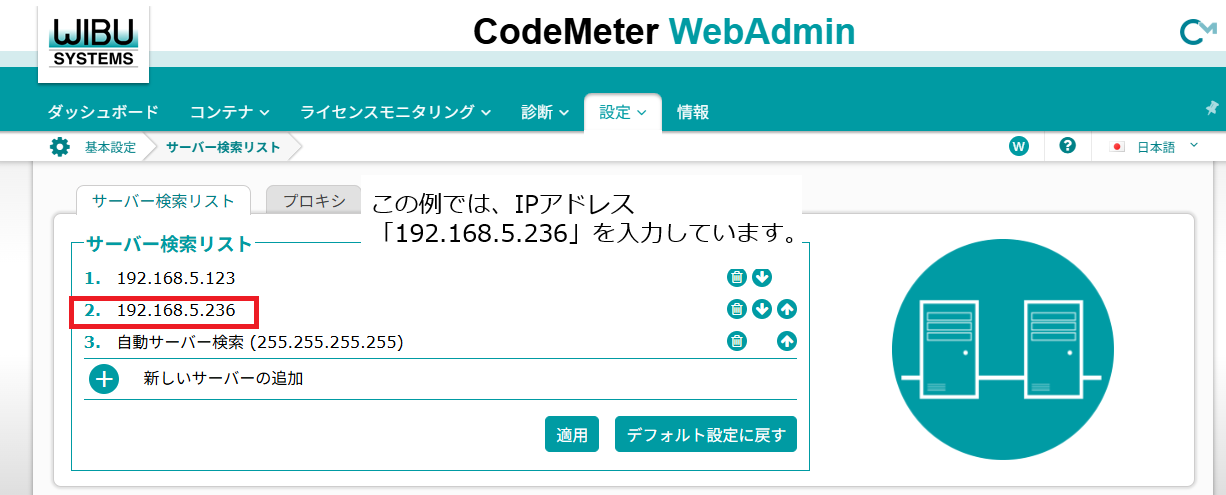Expand the コンテナ menu
Viewport: 1226px width, 495px height.
point(230,112)
